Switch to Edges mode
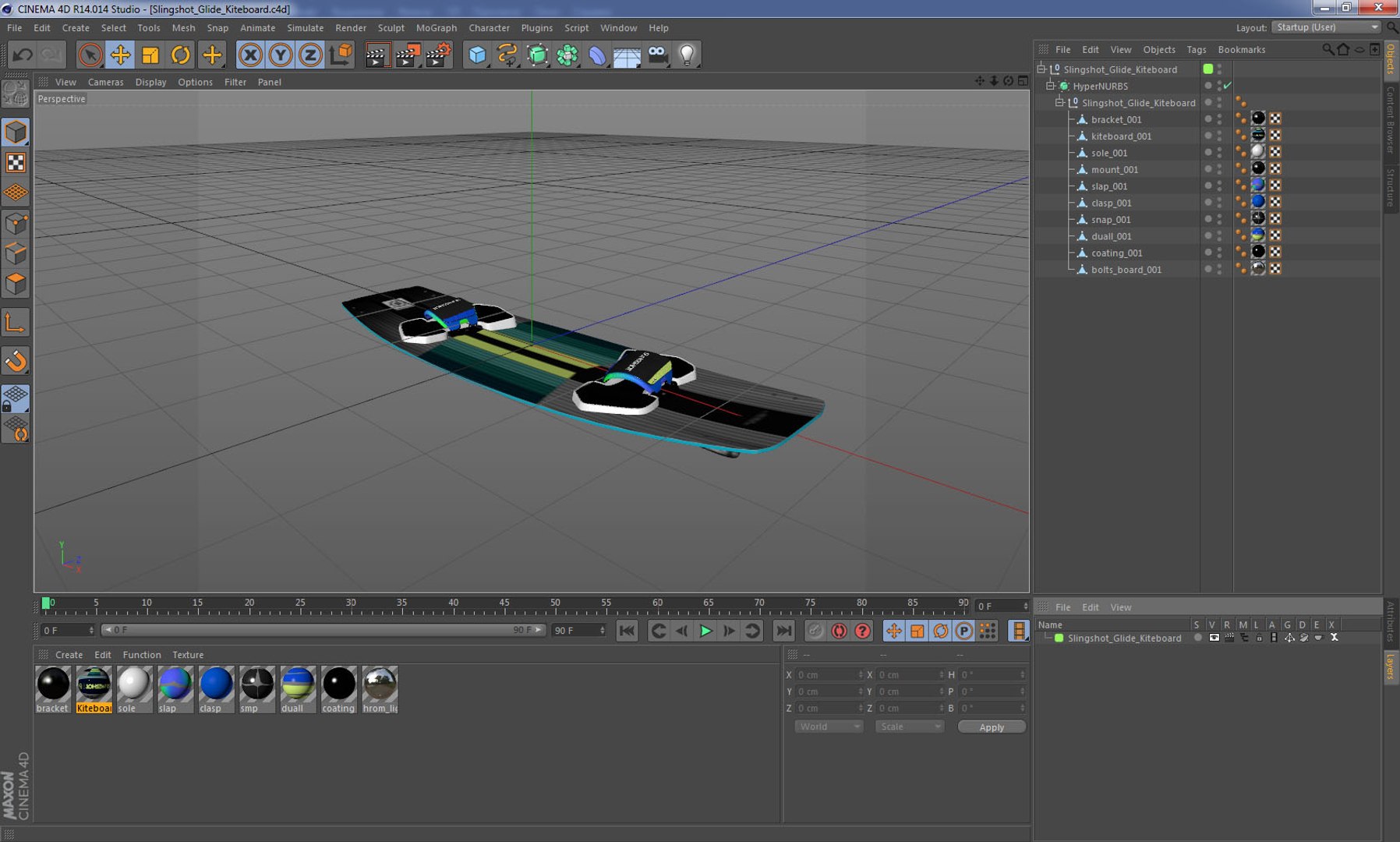 16,254
